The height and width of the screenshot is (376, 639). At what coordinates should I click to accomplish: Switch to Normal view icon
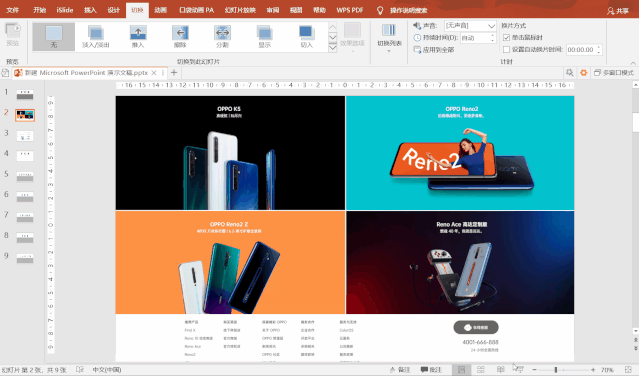click(461, 369)
